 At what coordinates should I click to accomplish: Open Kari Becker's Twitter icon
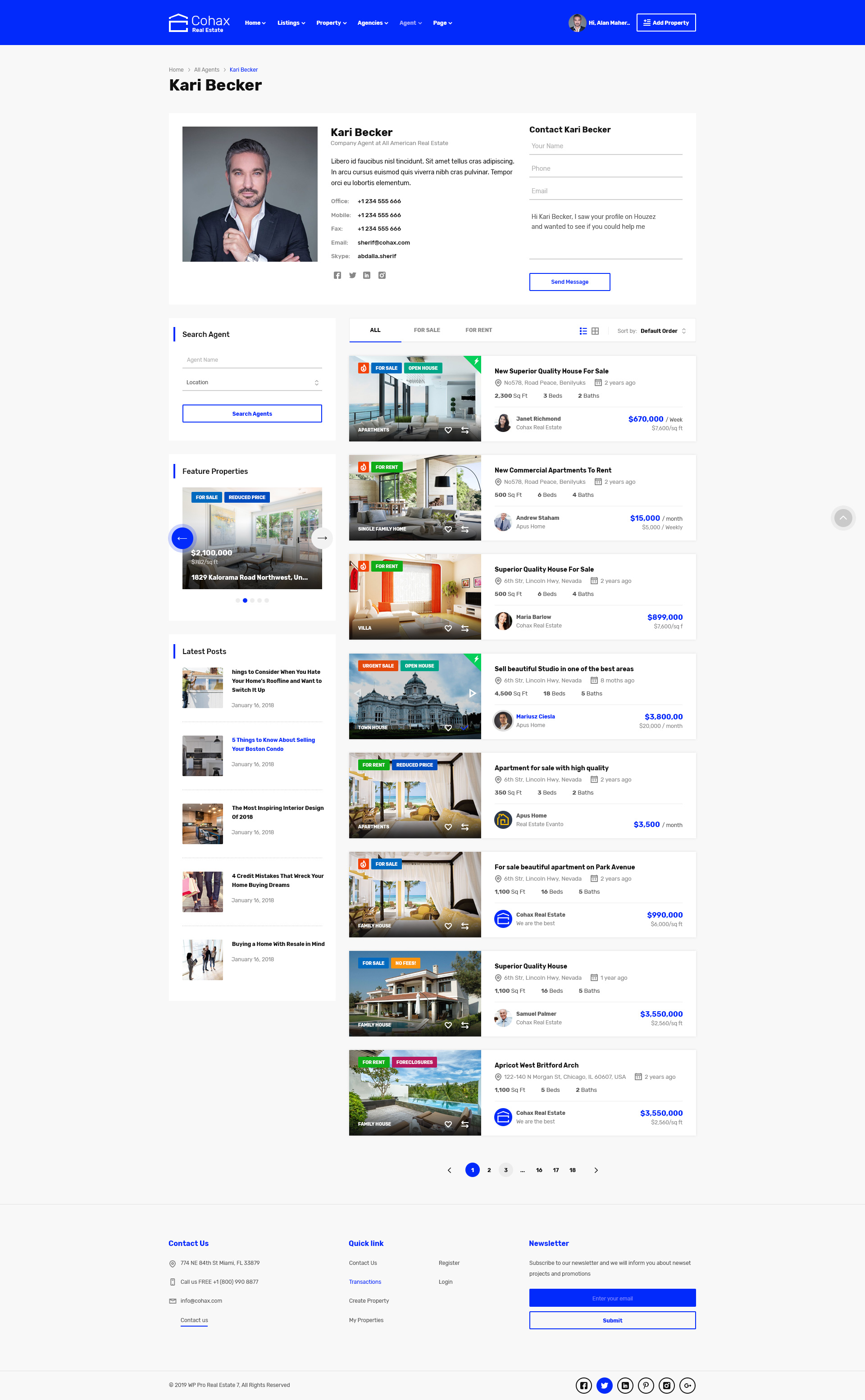tap(352, 275)
